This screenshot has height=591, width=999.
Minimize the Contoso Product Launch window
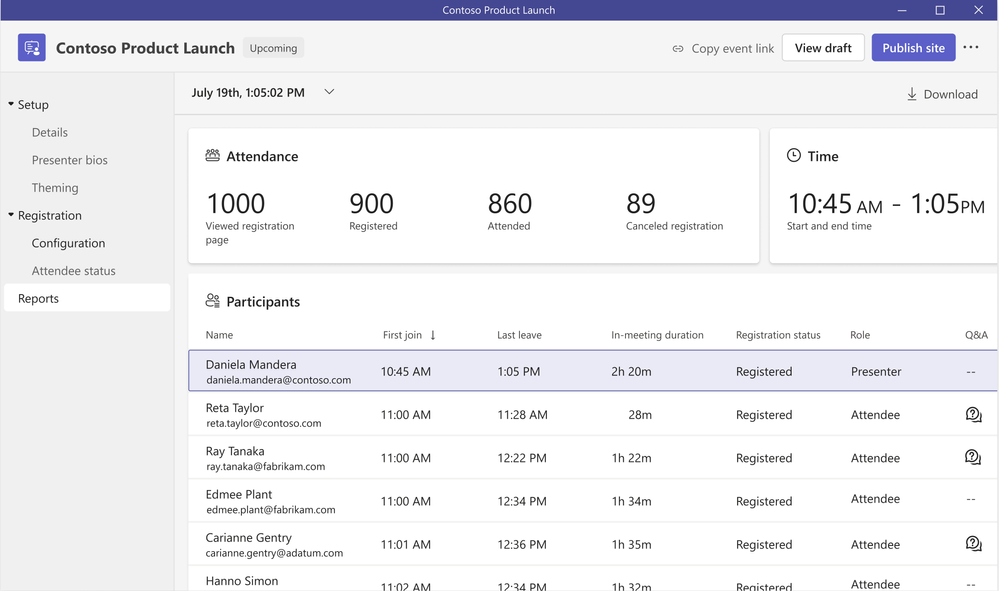click(902, 10)
